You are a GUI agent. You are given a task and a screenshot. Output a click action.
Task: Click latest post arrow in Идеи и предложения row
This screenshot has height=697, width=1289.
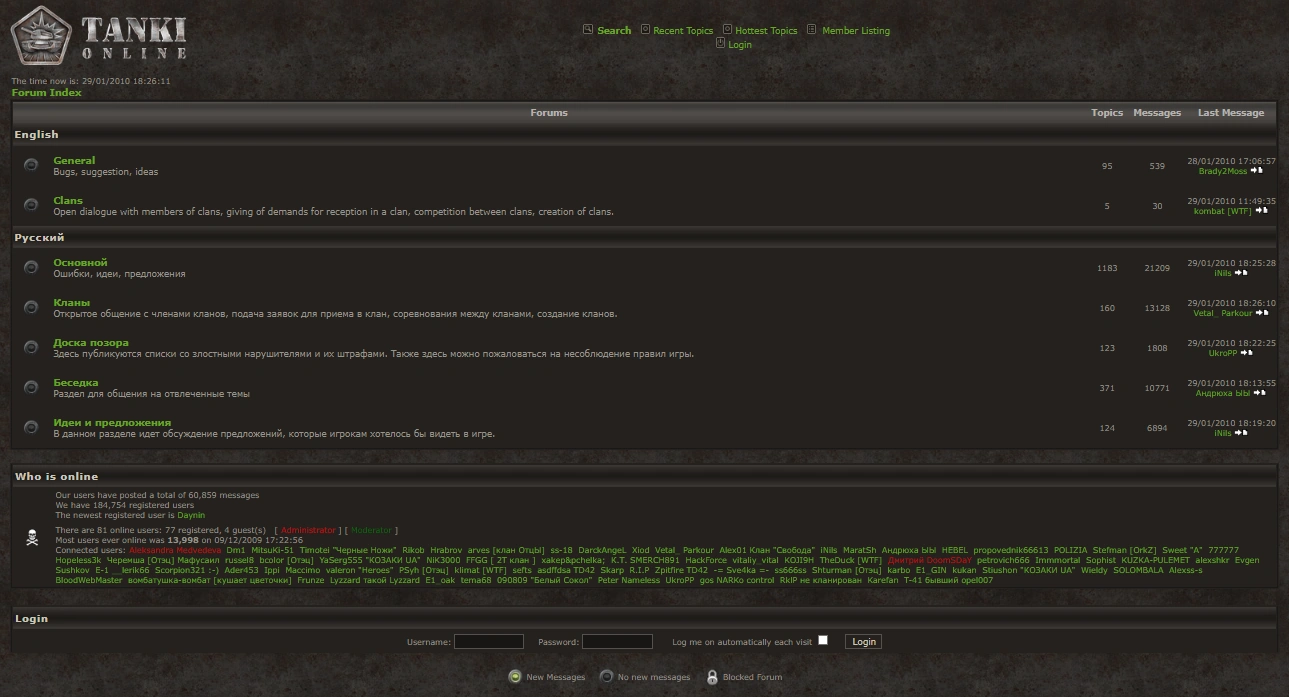pyautogui.click(x=1241, y=433)
